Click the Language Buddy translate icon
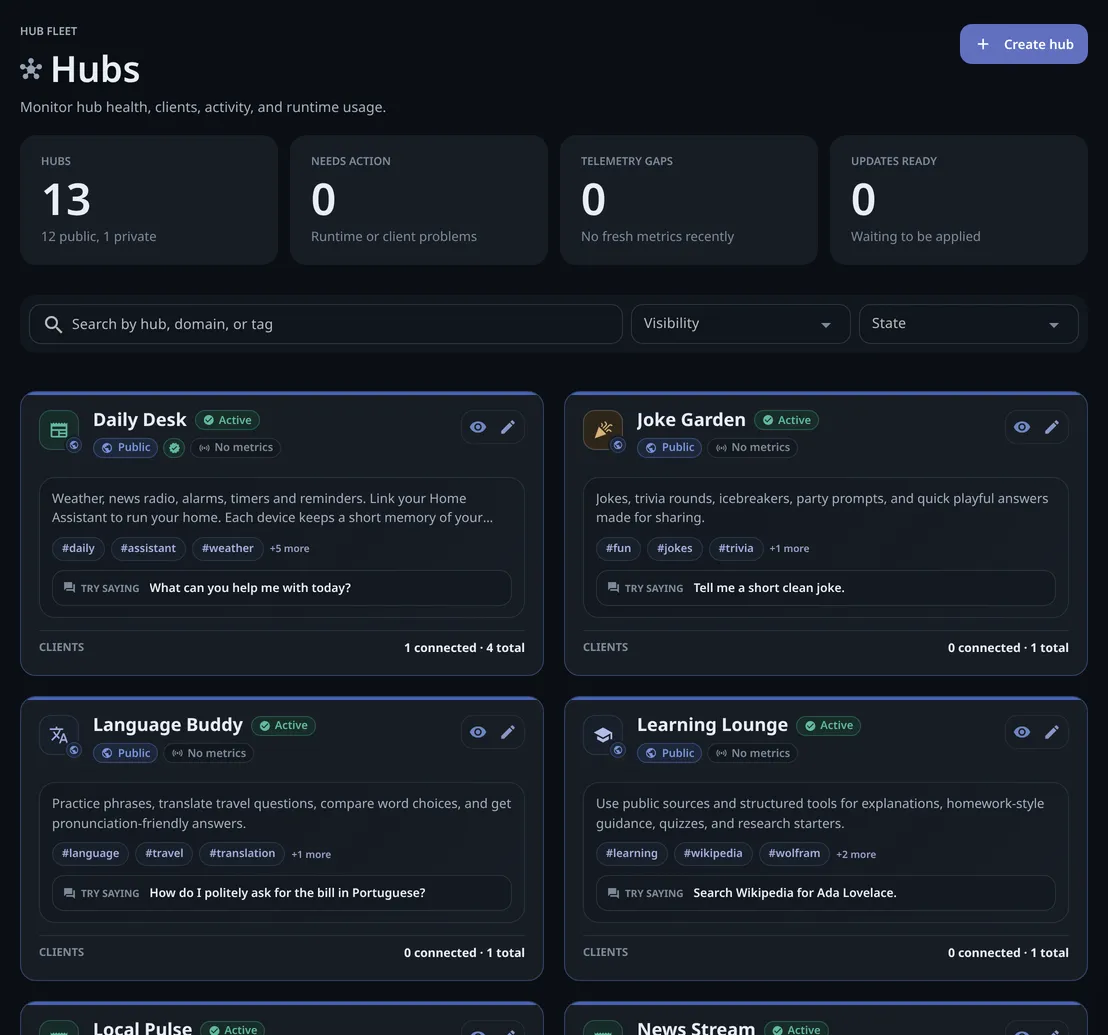 click(59, 735)
